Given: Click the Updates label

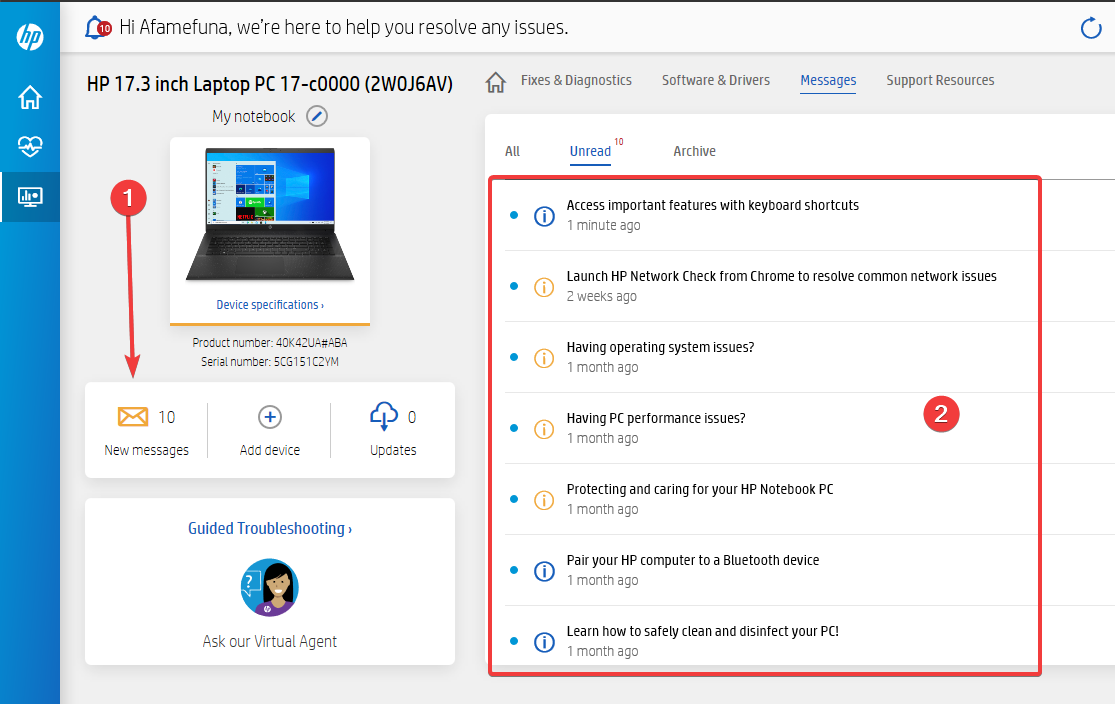Looking at the screenshot, I should [x=393, y=450].
